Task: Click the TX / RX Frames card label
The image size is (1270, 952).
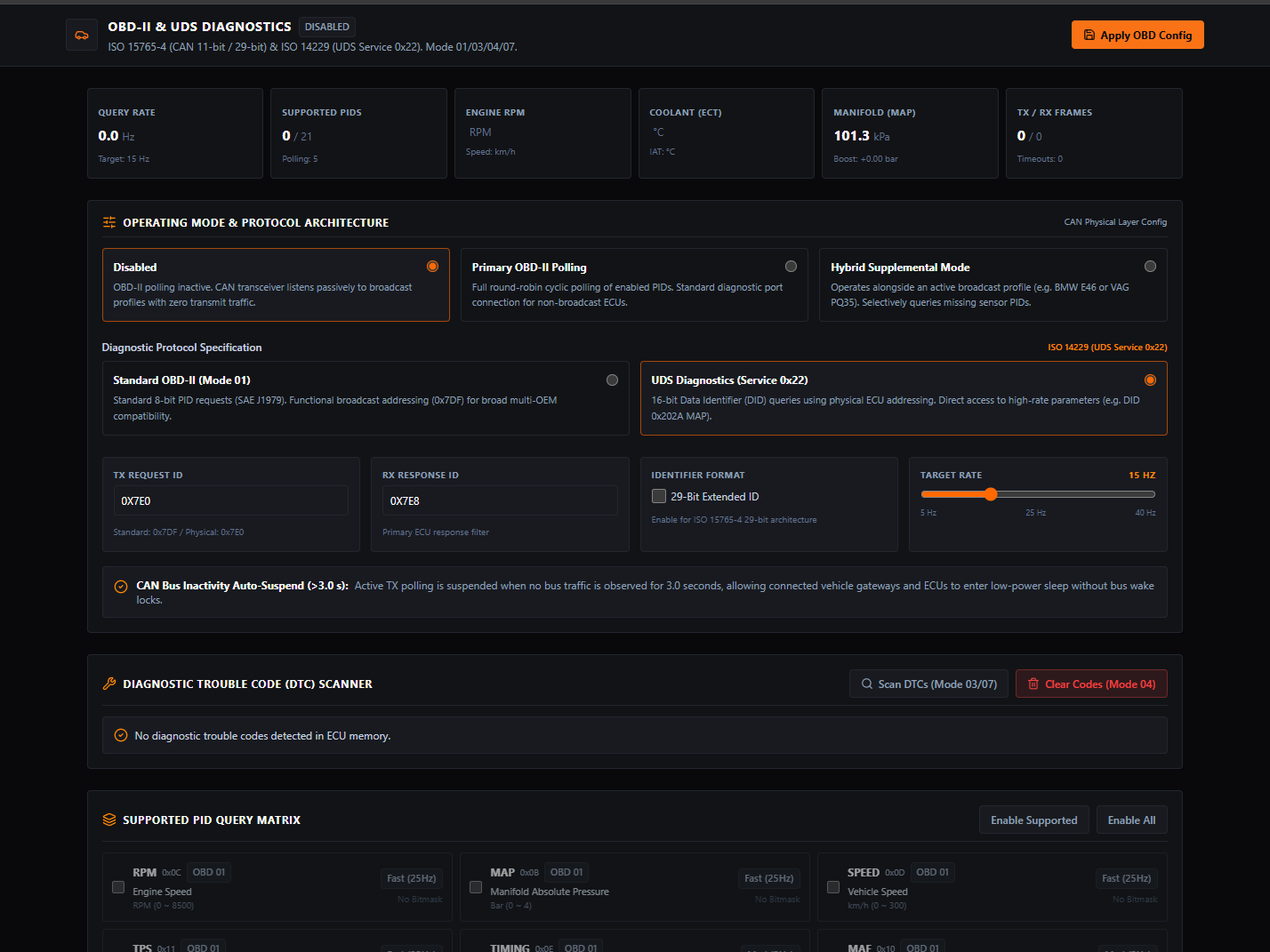Action: (1055, 113)
